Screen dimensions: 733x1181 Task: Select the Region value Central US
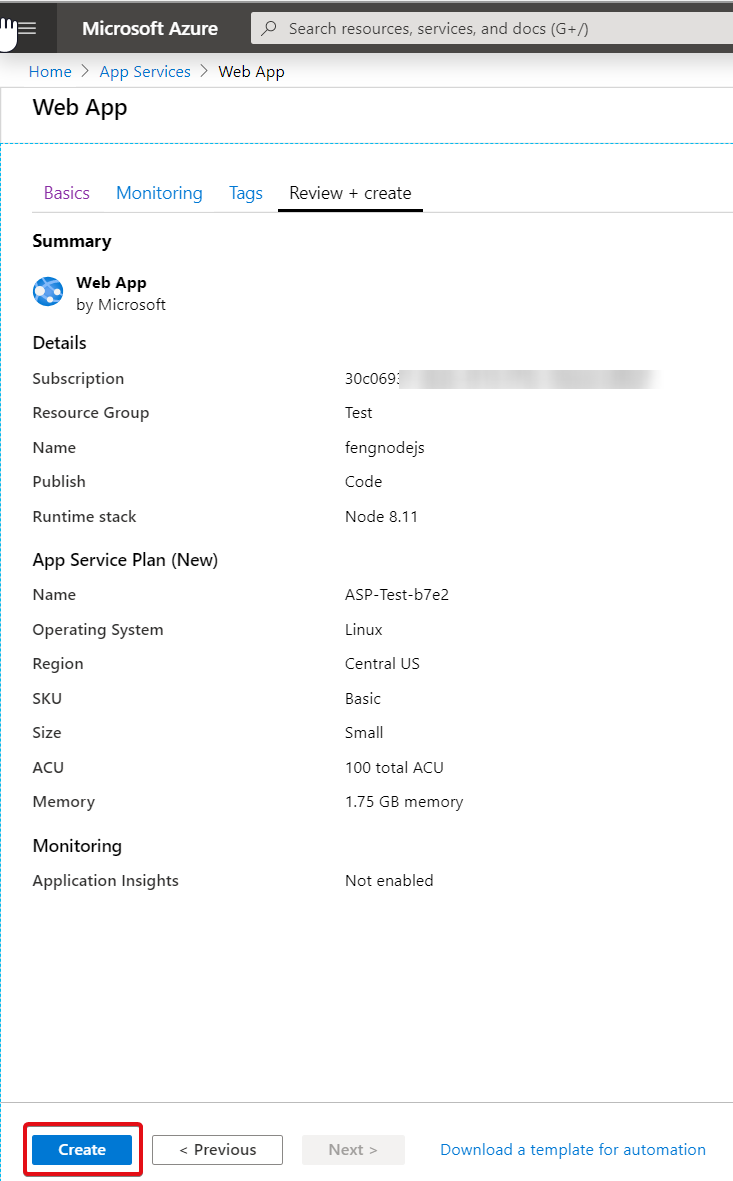click(382, 664)
